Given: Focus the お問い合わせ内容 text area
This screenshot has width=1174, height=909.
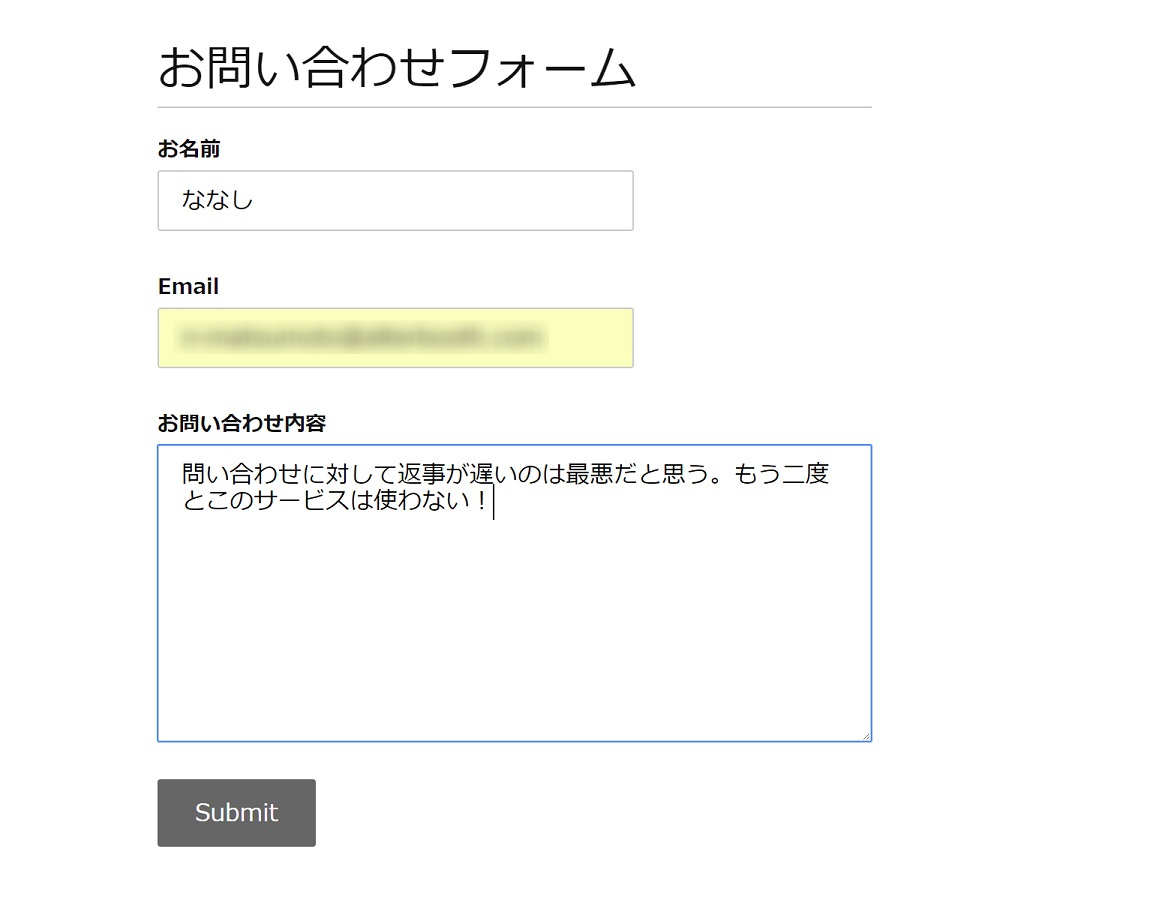Looking at the screenshot, I should pyautogui.click(x=514, y=620).
